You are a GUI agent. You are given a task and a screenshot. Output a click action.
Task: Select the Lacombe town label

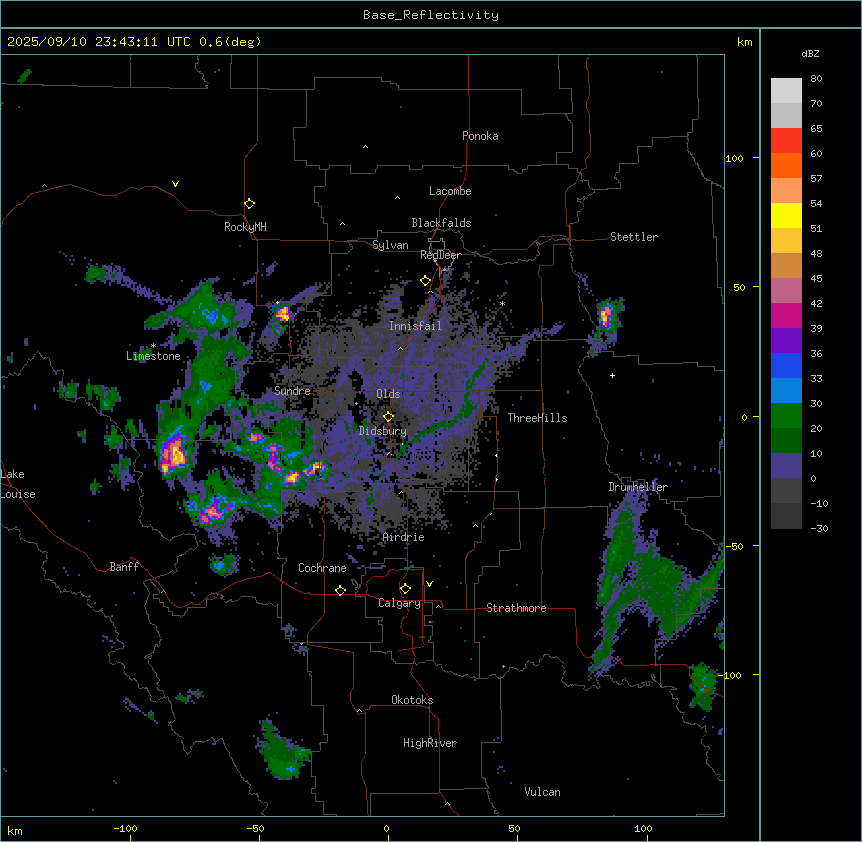click(450, 191)
